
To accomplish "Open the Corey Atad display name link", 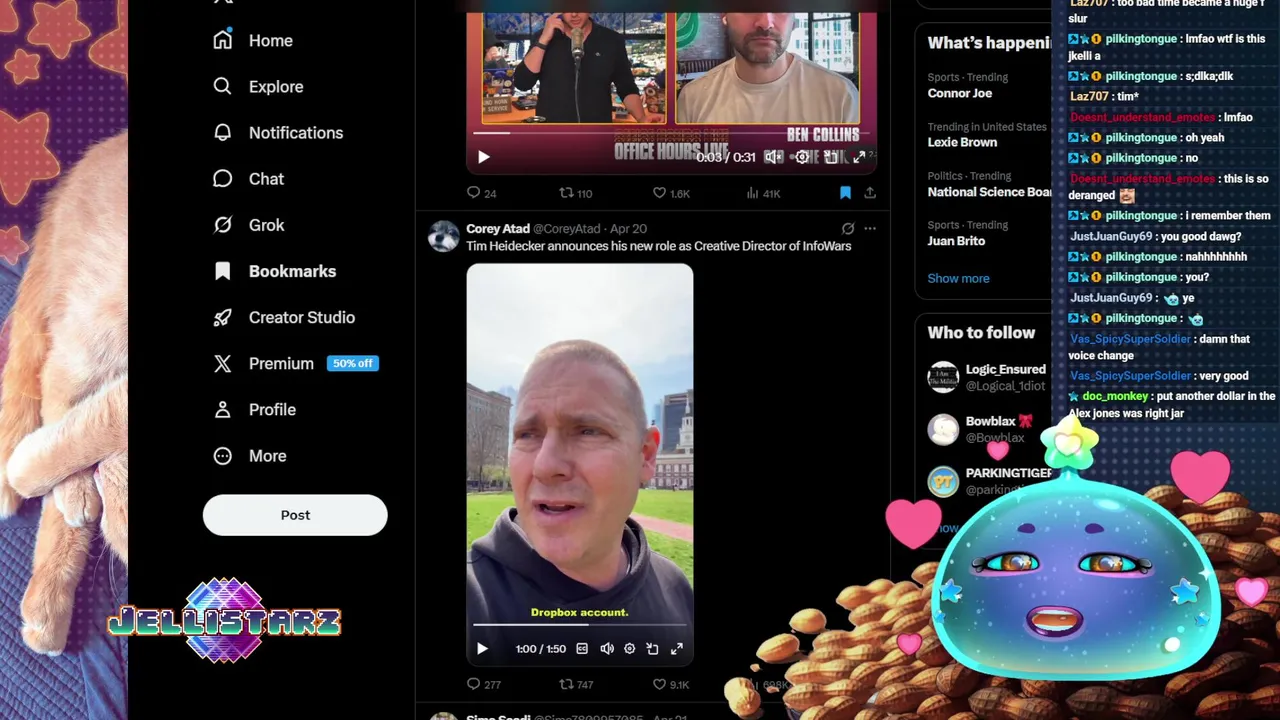I will [x=498, y=229].
